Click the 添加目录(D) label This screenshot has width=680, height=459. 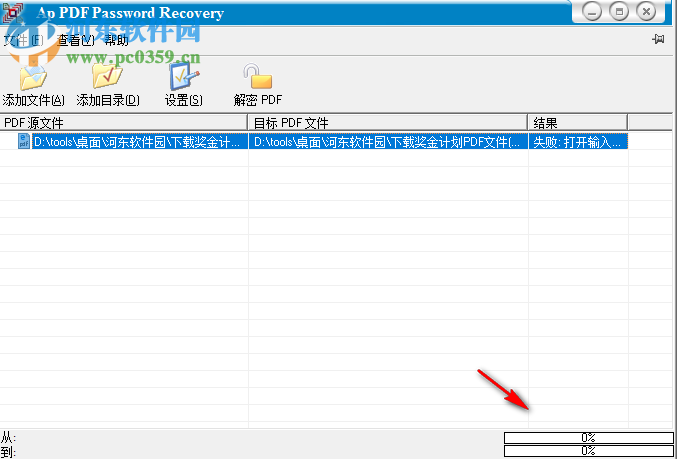(x=108, y=100)
